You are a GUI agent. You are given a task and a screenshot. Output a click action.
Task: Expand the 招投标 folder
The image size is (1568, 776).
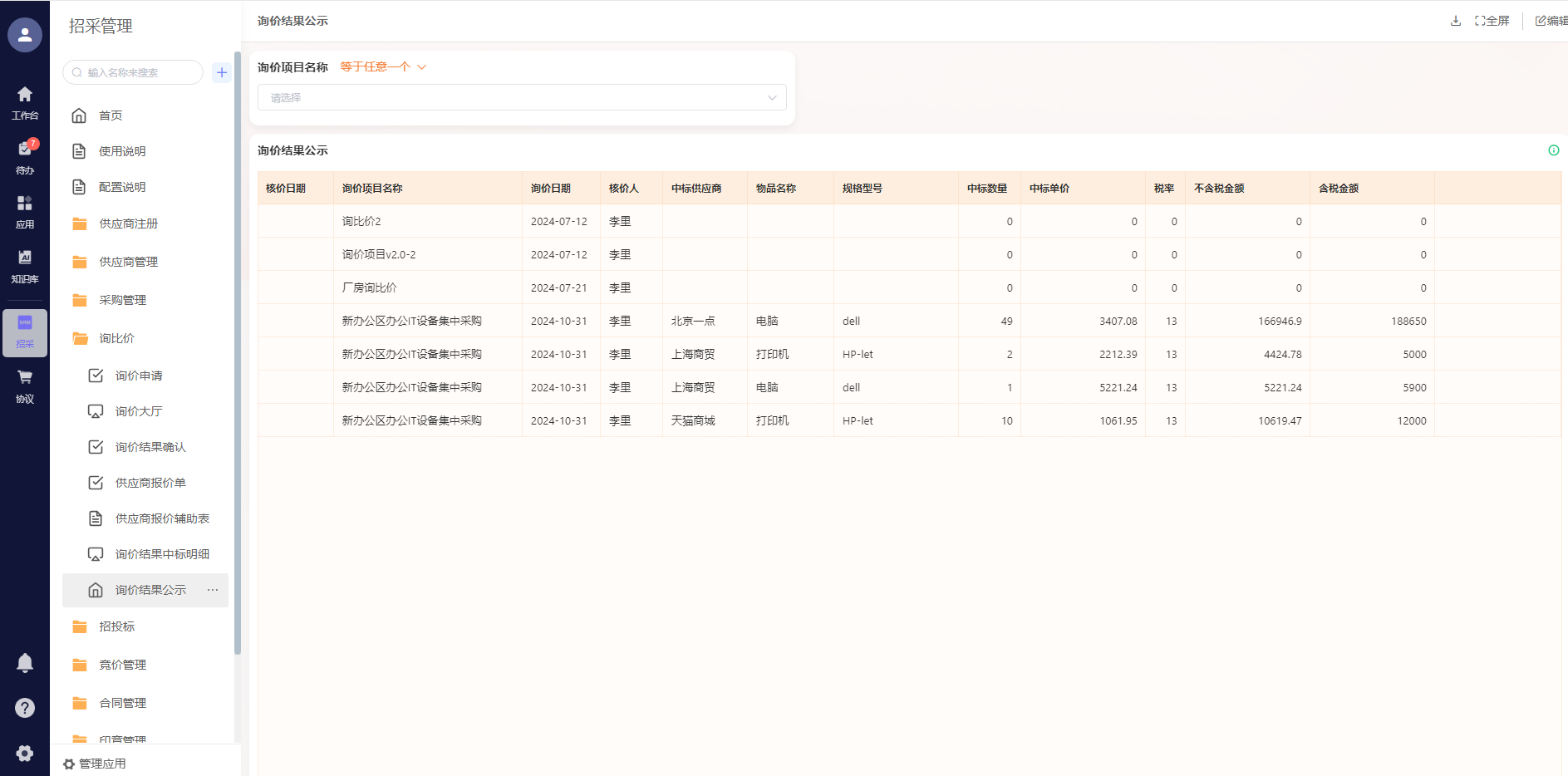pos(116,626)
